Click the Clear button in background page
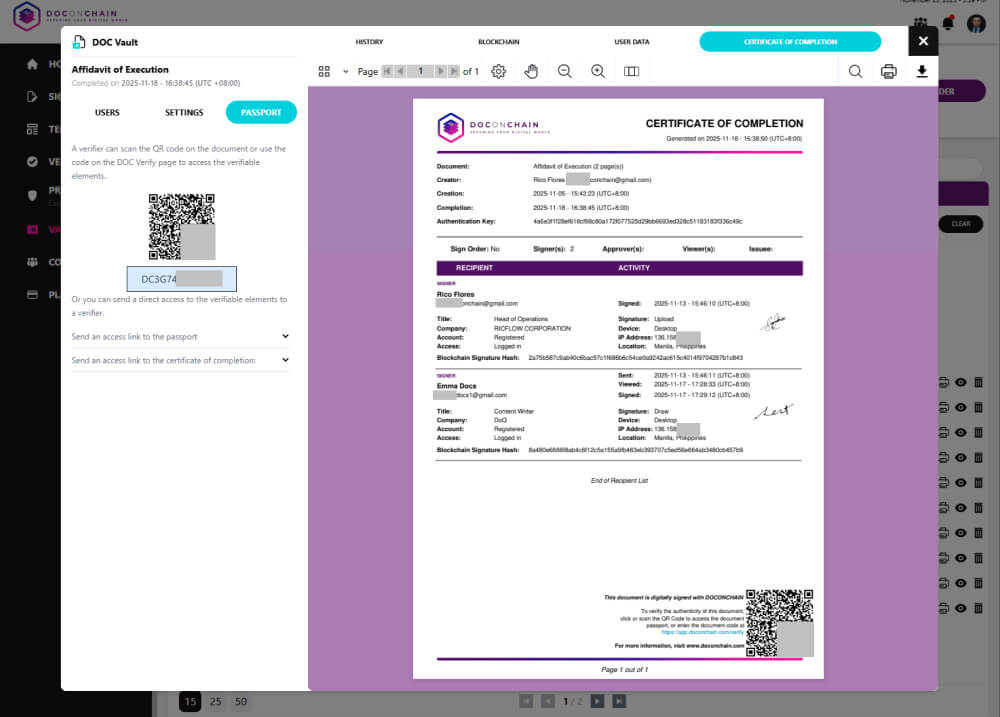Screen dimensions: 1000x717 coord(960,224)
